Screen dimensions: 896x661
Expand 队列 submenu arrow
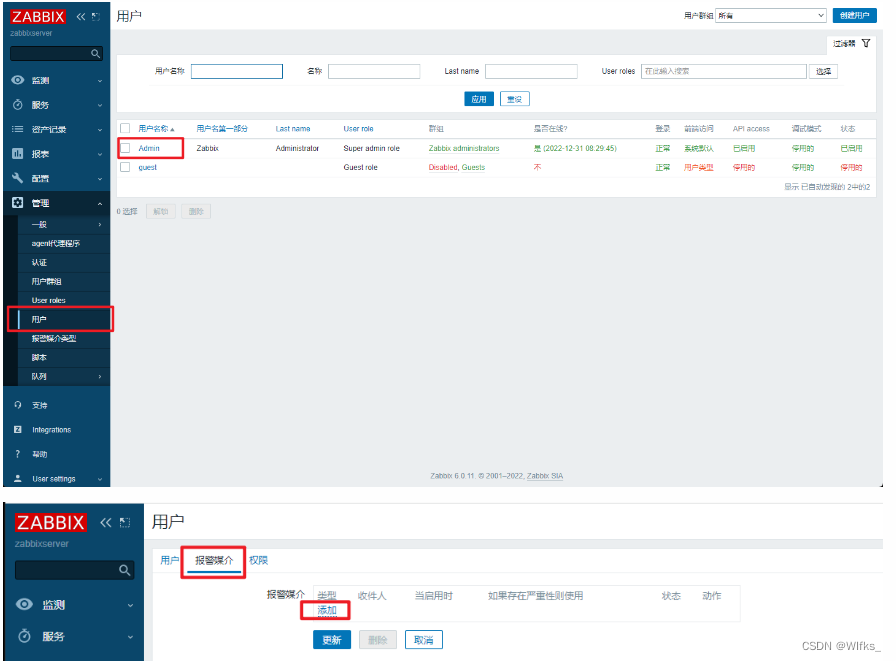pos(100,376)
